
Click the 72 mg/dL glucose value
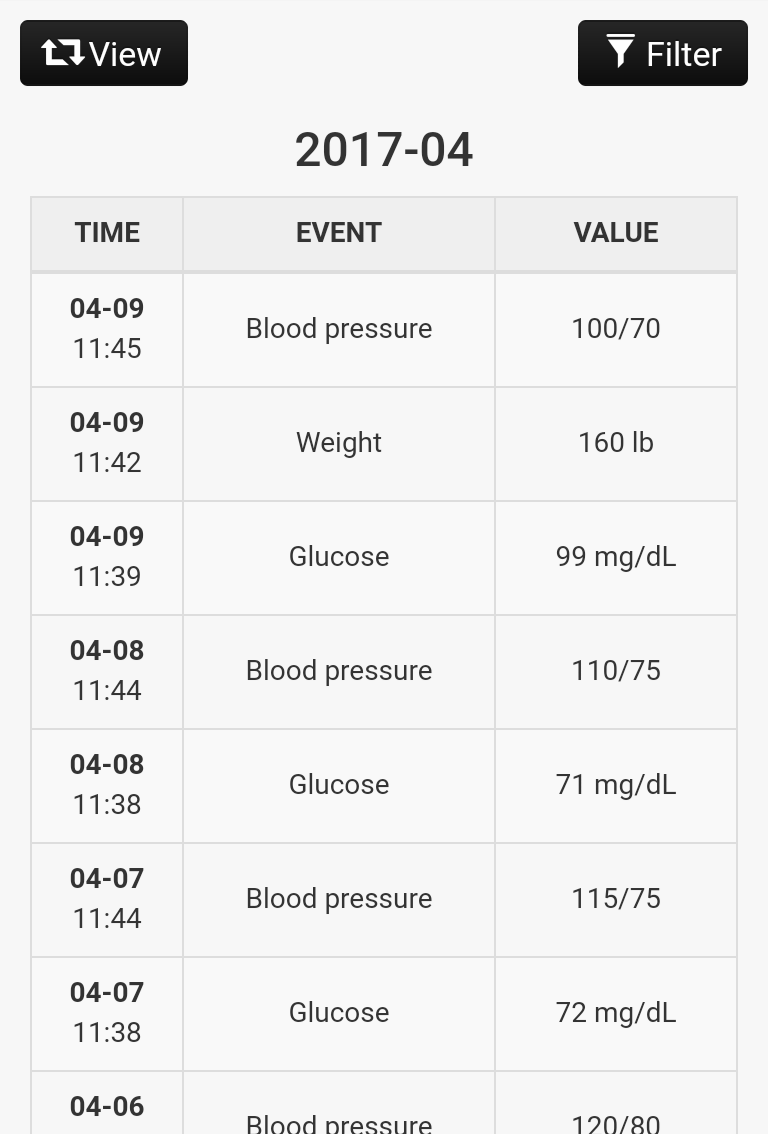tap(616, 1013)
